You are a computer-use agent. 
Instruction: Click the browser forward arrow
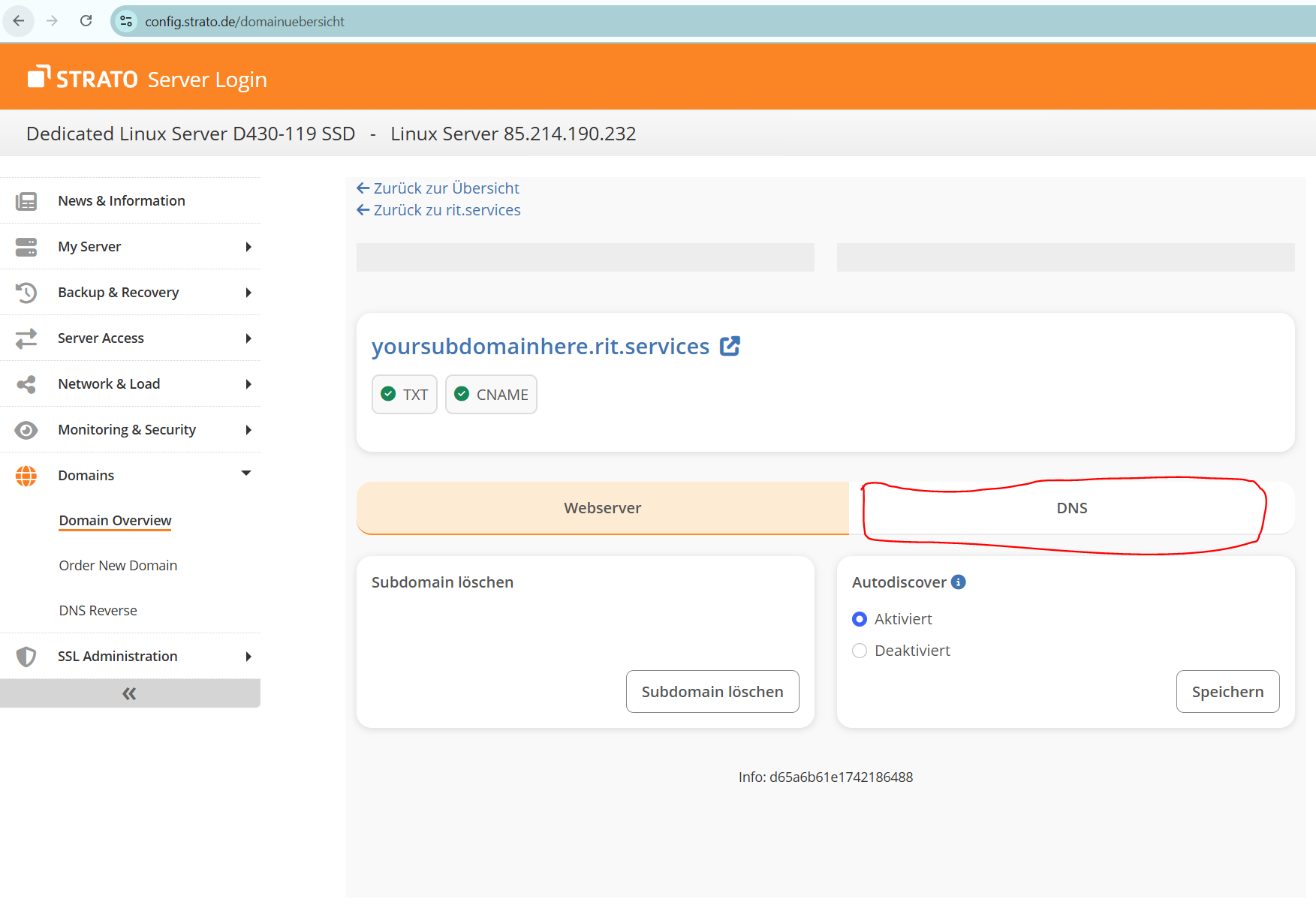pos(52,21)
